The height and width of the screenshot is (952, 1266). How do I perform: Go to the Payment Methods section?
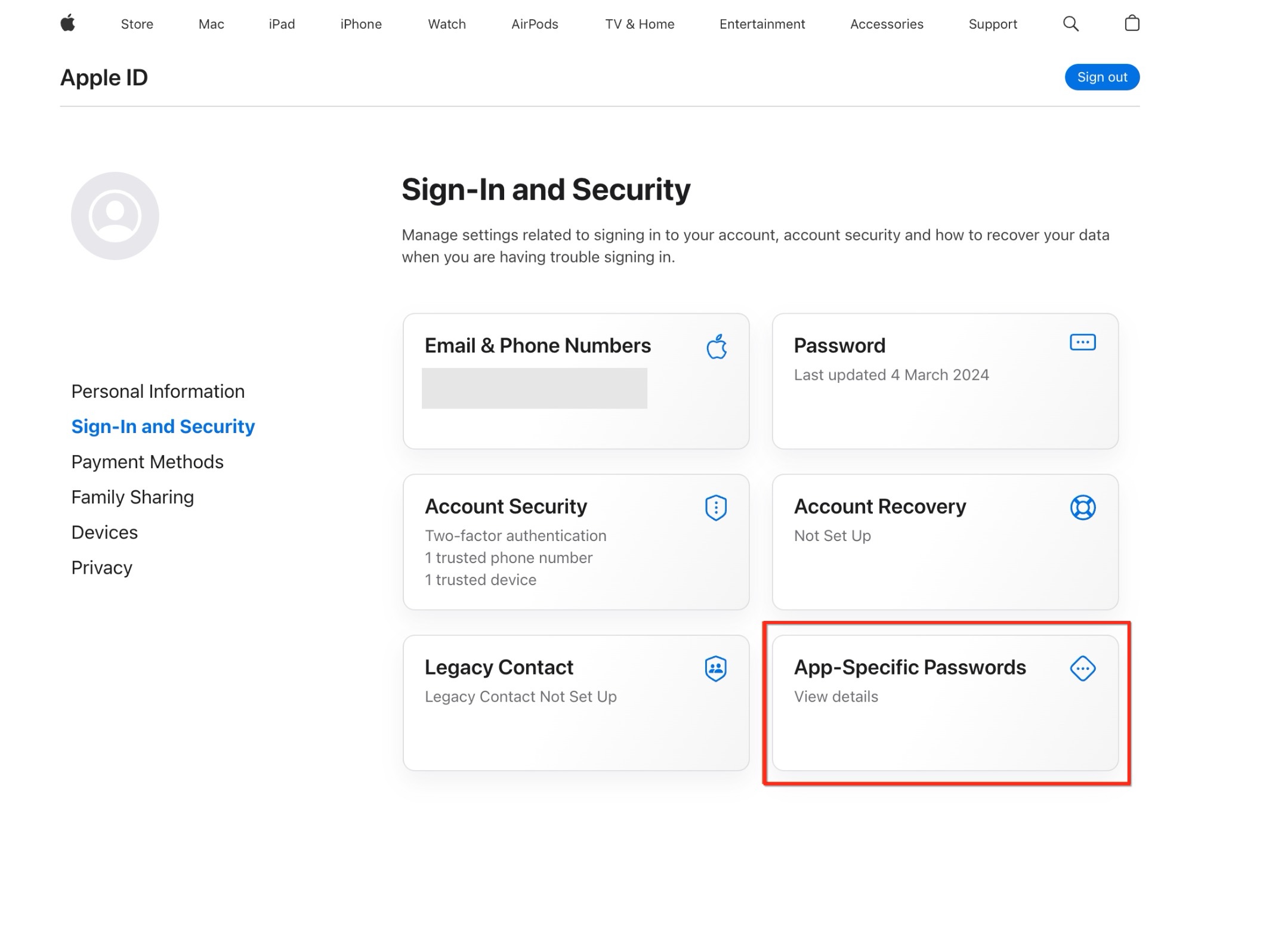147,462
